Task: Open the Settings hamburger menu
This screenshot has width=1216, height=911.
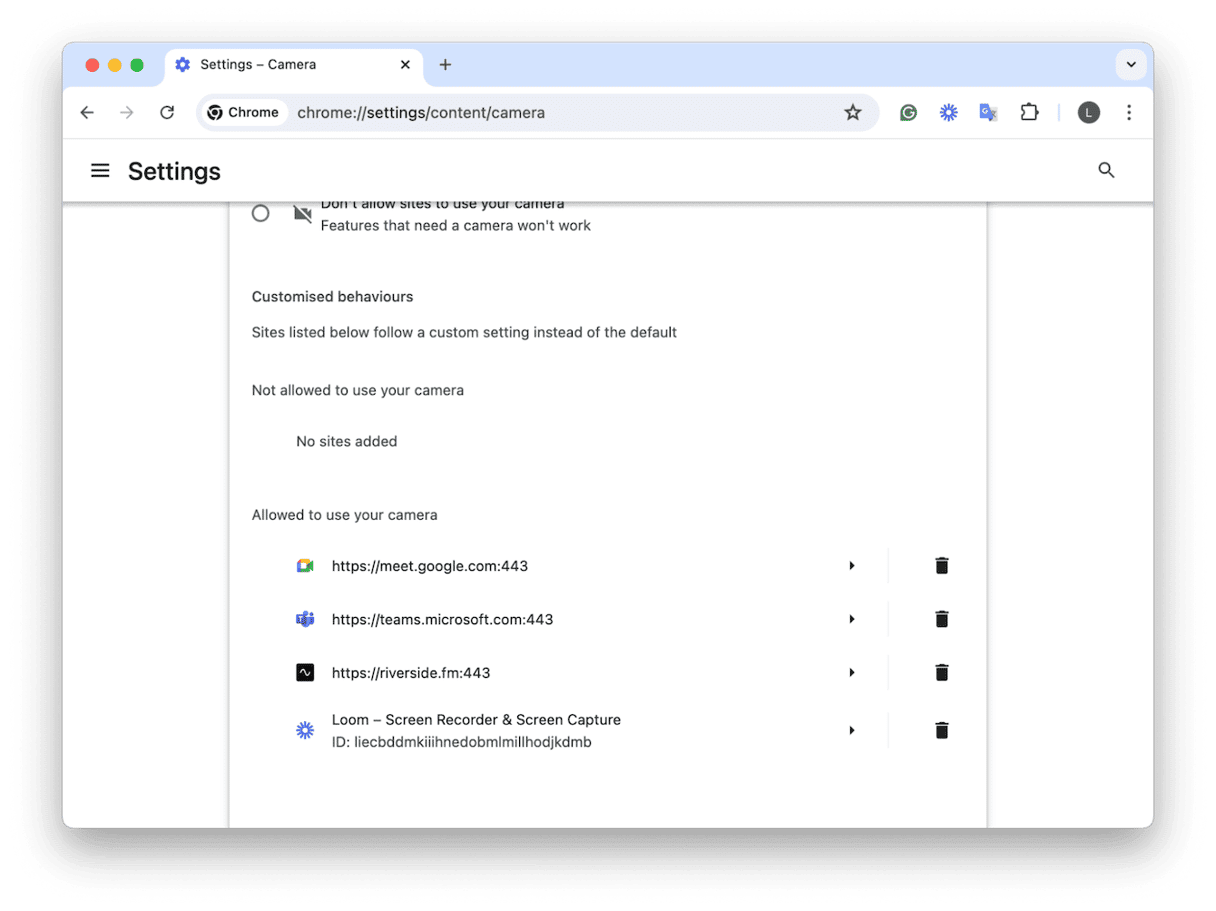Action: (x=100, y=170)
